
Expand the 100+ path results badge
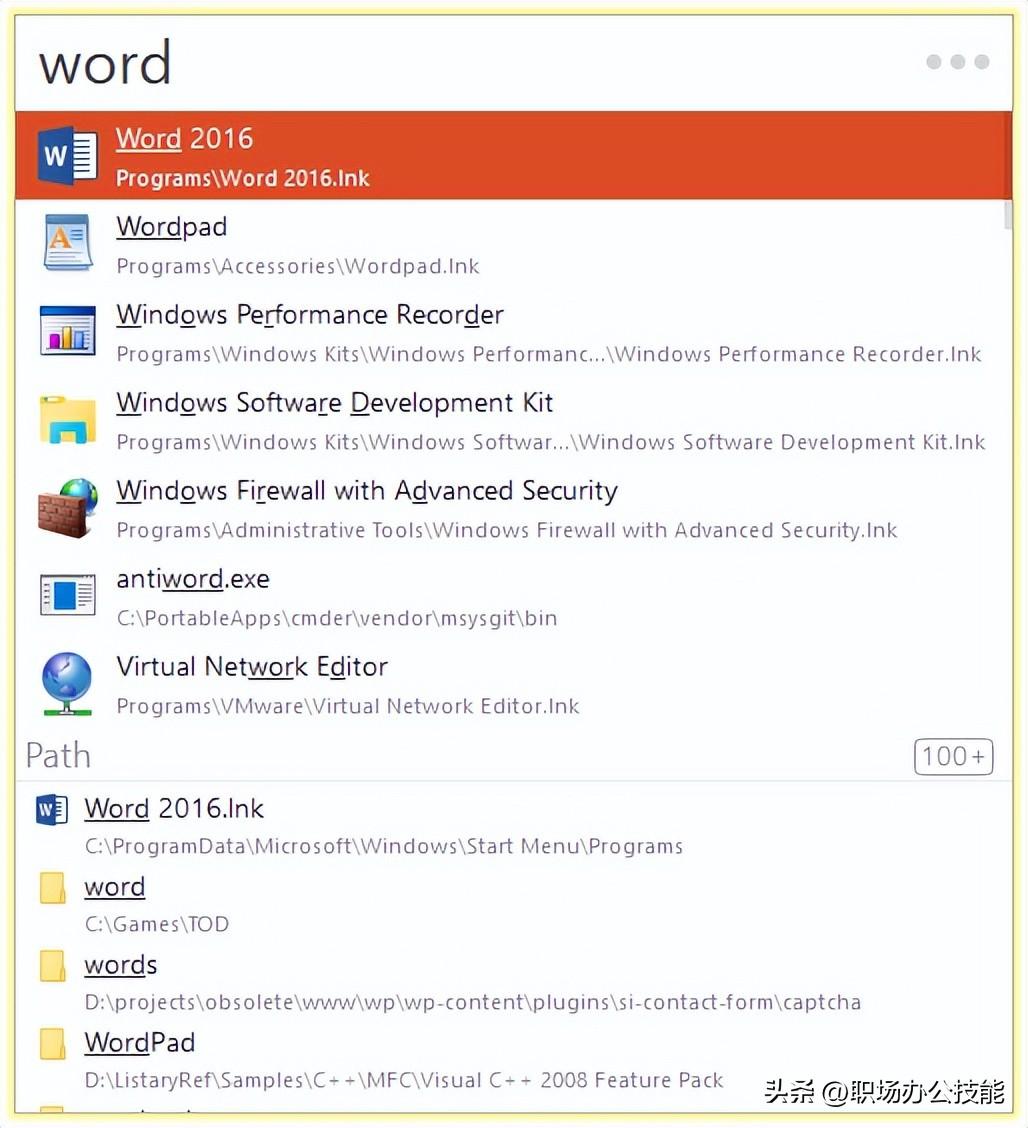[953, 757]
